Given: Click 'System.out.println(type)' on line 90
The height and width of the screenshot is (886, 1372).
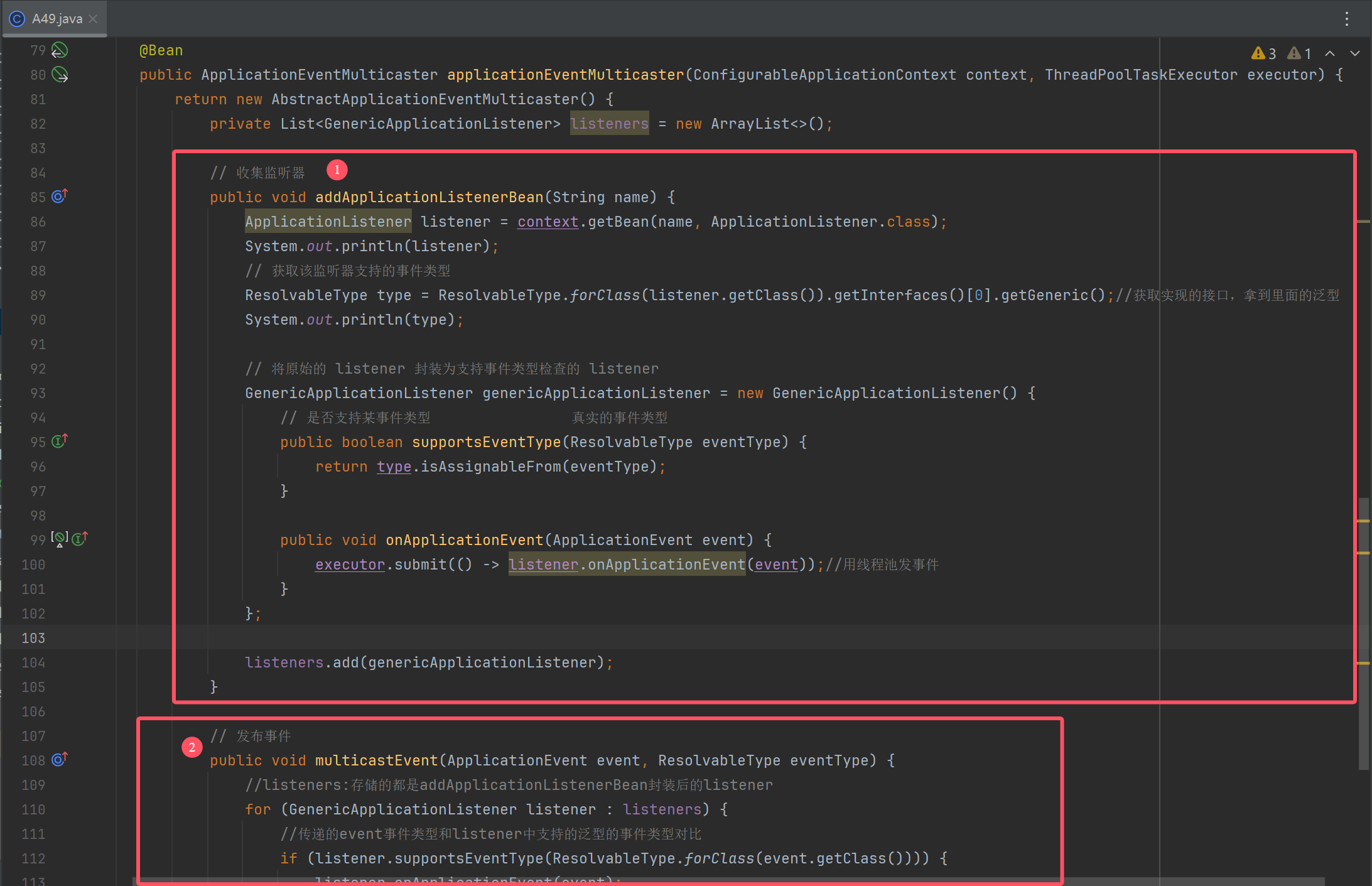Looking at the screenshot, I should (354, 320).
